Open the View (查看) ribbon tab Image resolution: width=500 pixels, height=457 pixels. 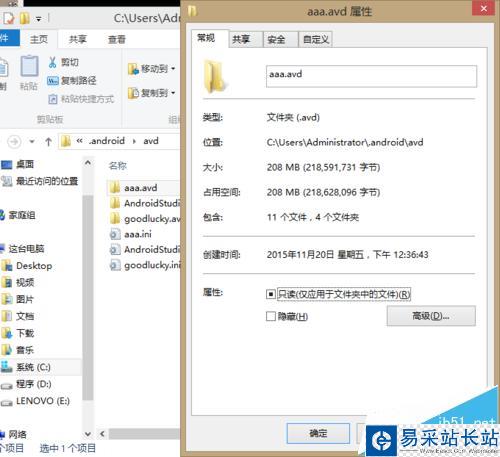[x=117, y=39]
